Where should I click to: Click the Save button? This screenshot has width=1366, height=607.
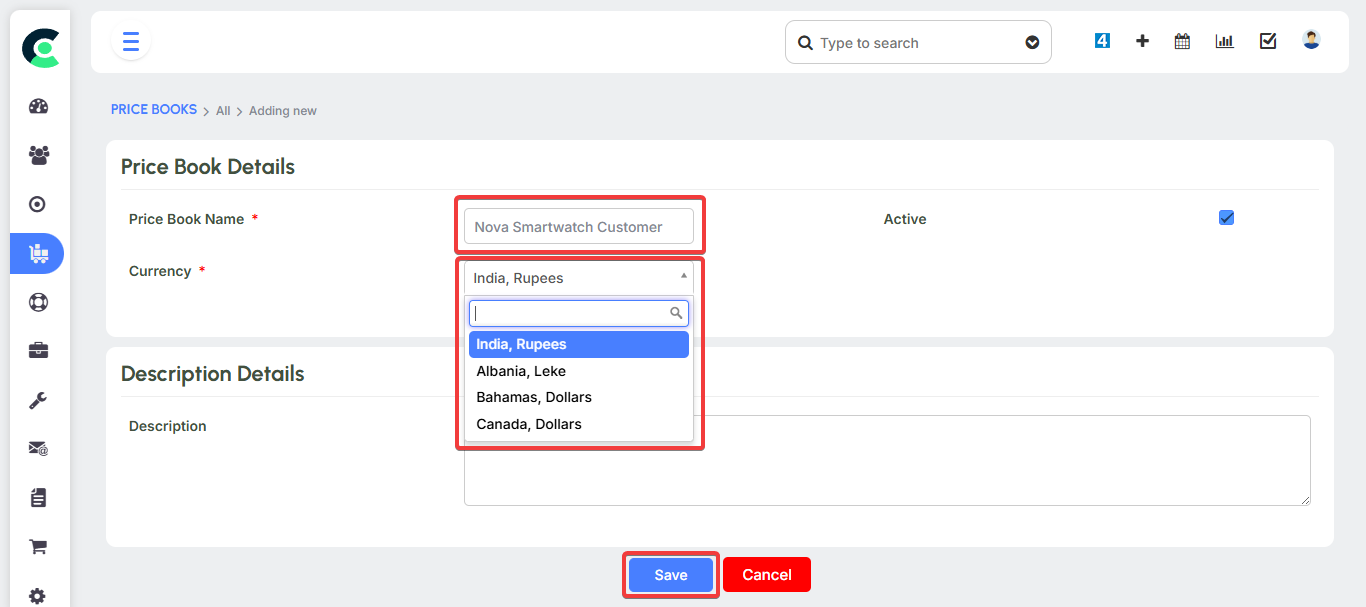point(670,575)
